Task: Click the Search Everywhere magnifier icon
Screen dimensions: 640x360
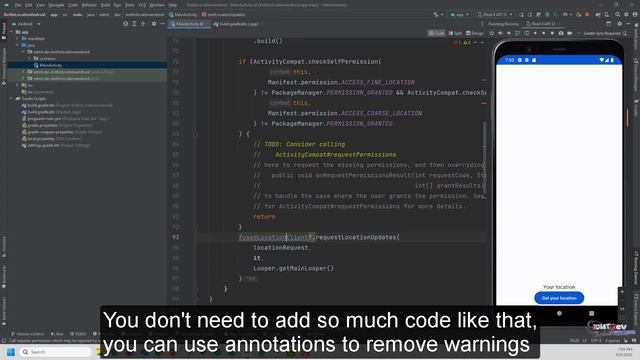Action: [618, 15]
